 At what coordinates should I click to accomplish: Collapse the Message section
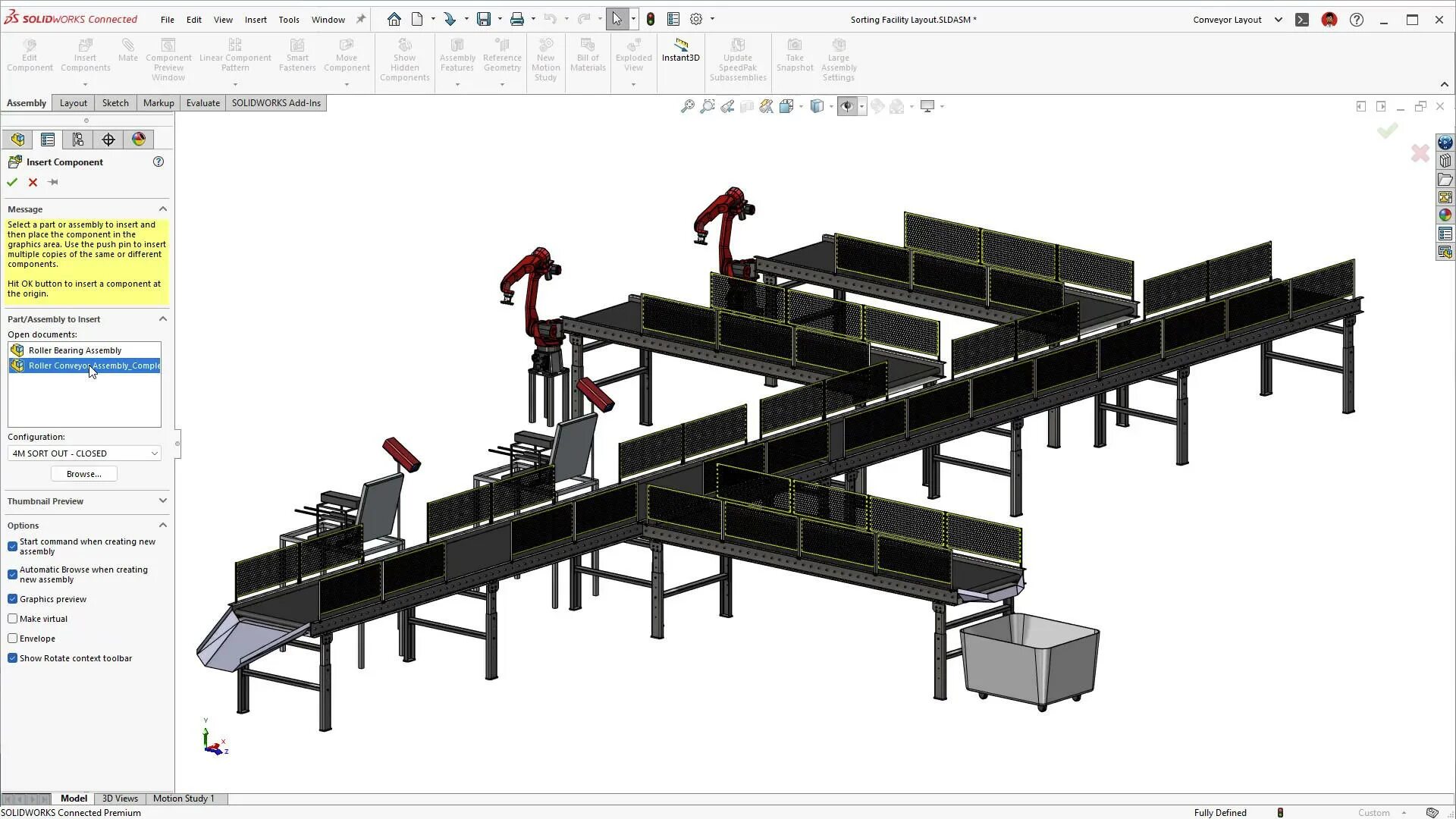162,209
